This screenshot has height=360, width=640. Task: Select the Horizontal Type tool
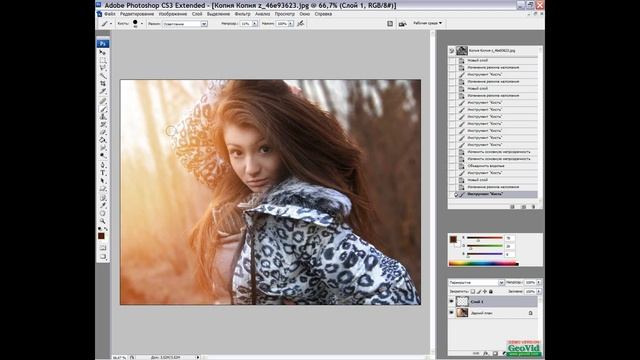pyautogui.click(x=102, y=173)
